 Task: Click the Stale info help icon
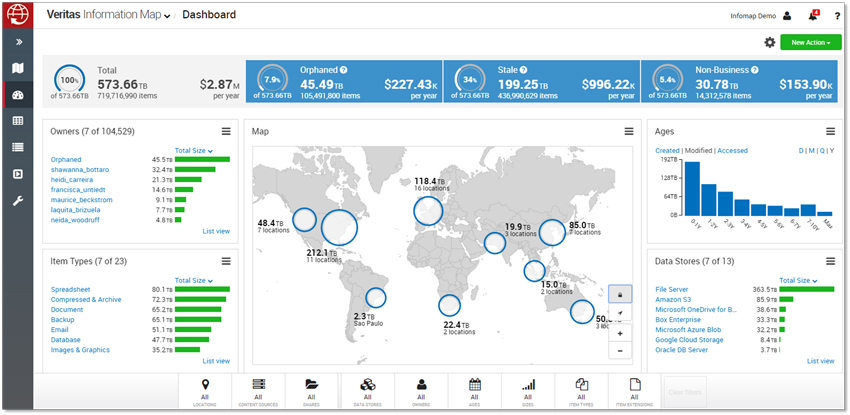[x=524, y=70]
